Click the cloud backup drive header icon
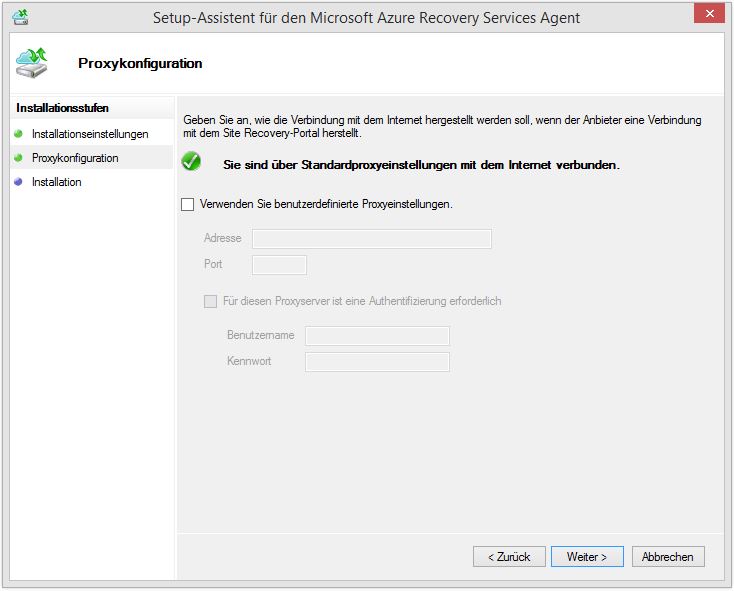The width and height of the screenshot is (734, 591). 31,62
